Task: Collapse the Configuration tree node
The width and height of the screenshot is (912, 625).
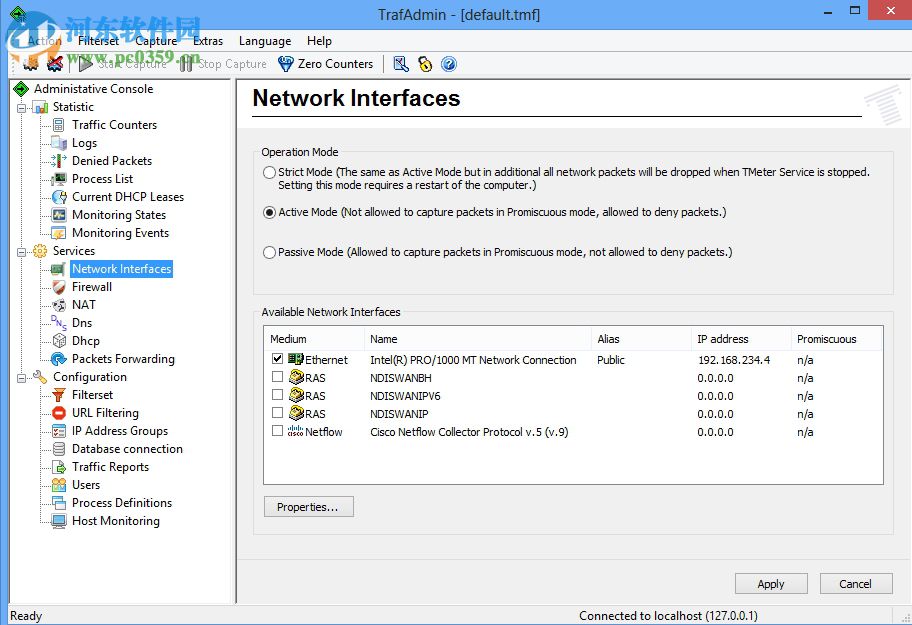Action: [22, 378]
